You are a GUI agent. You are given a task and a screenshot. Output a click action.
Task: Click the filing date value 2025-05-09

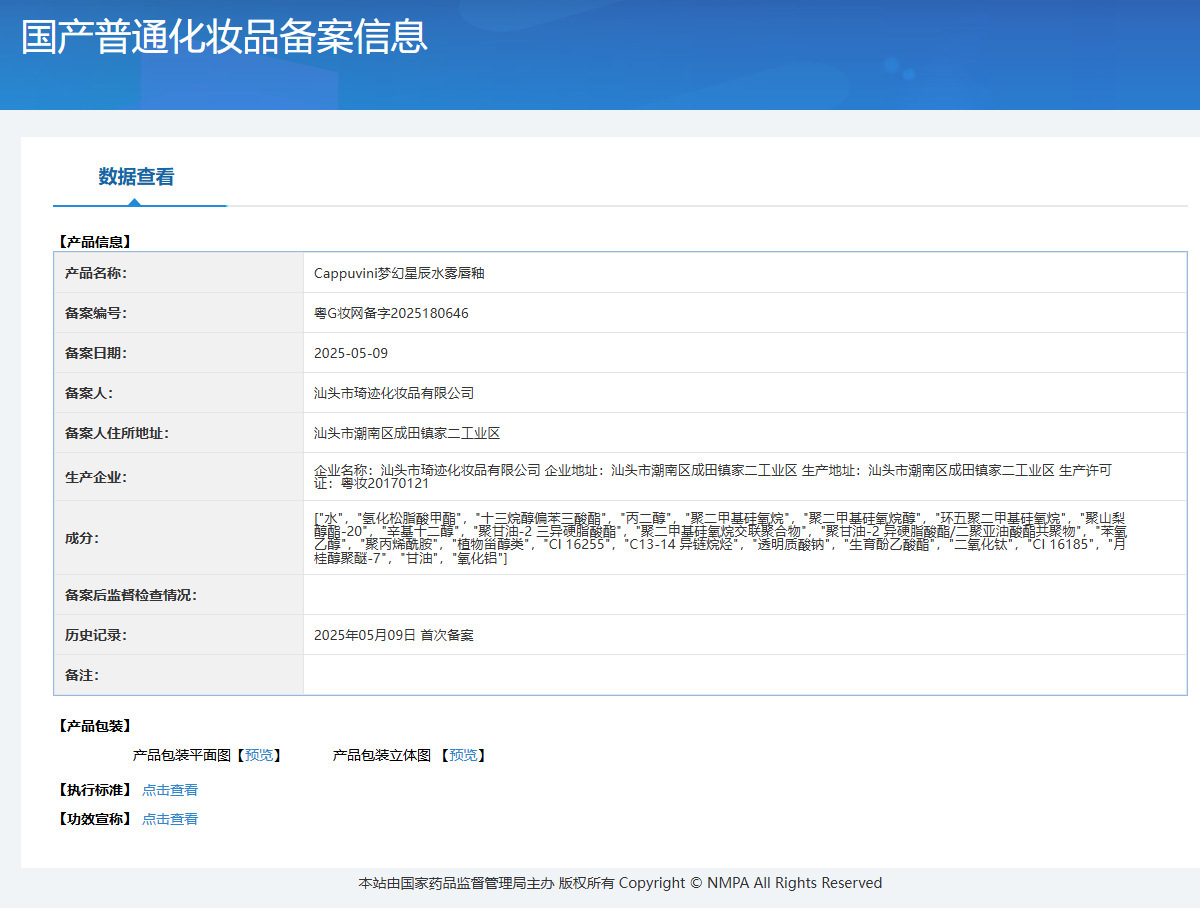pyautogui.click(x=351, y=353)
